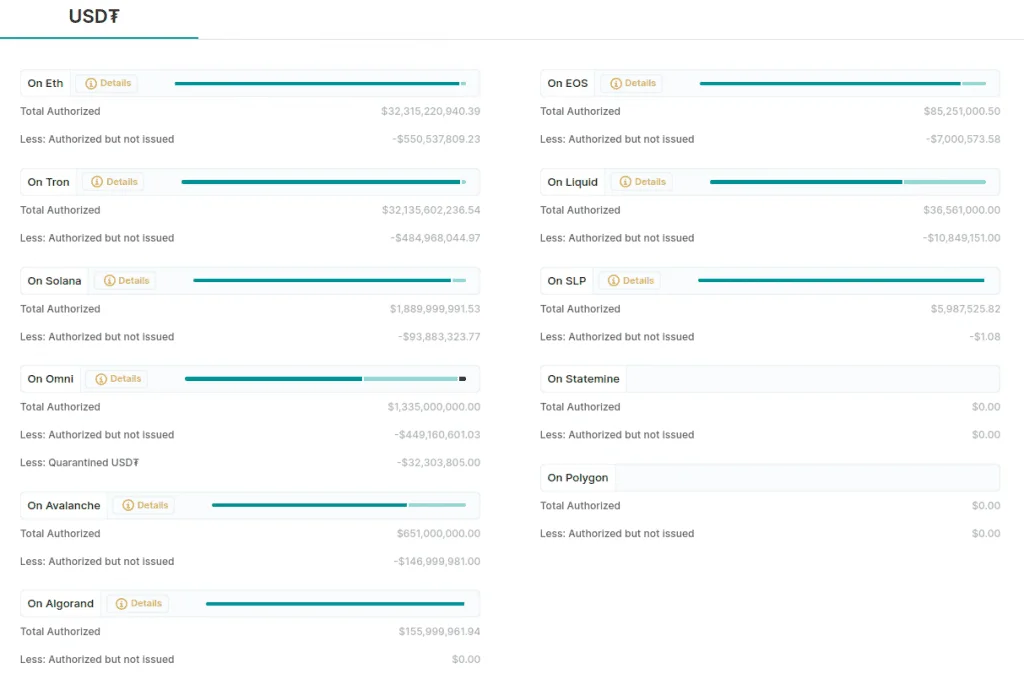Select Liquid total $36,561,000.00
The height and width of the screenshot is (674, 1024).
click(x=961, y=210)
